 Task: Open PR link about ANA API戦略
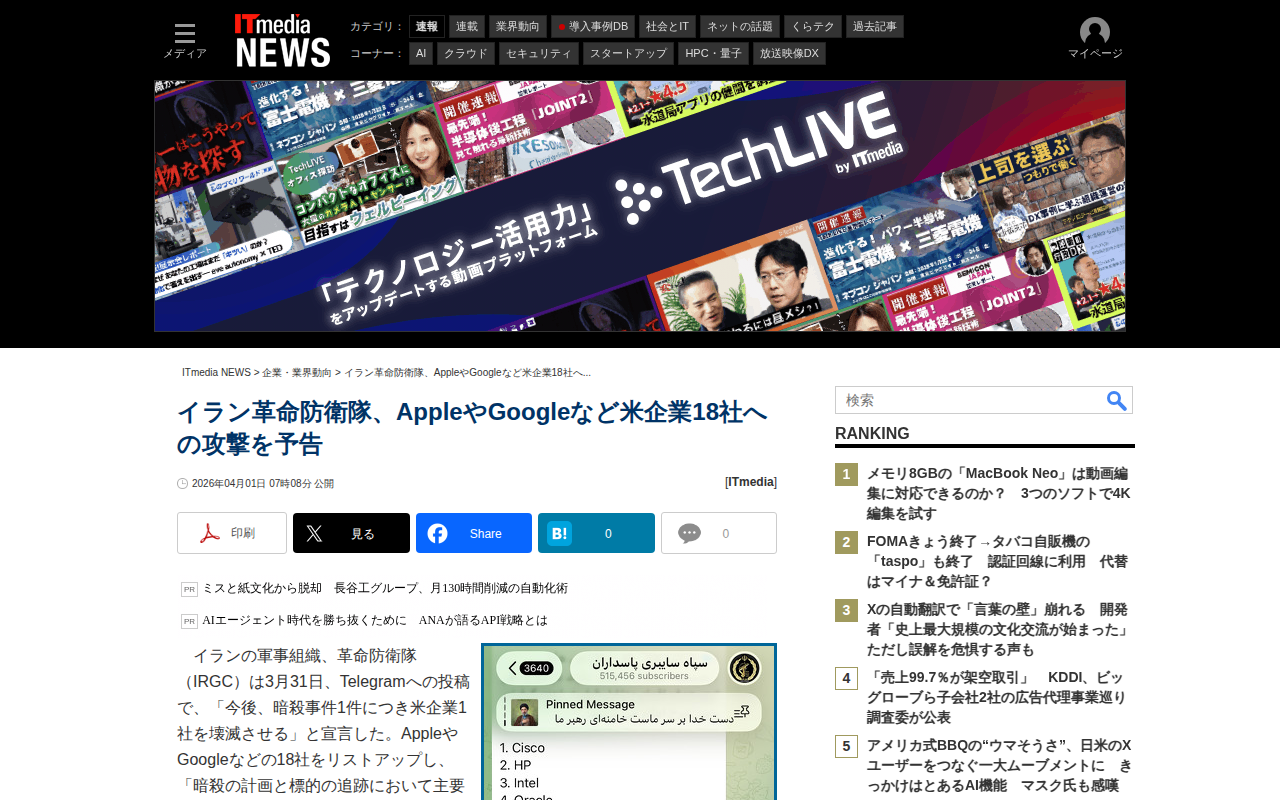(375, 620)
